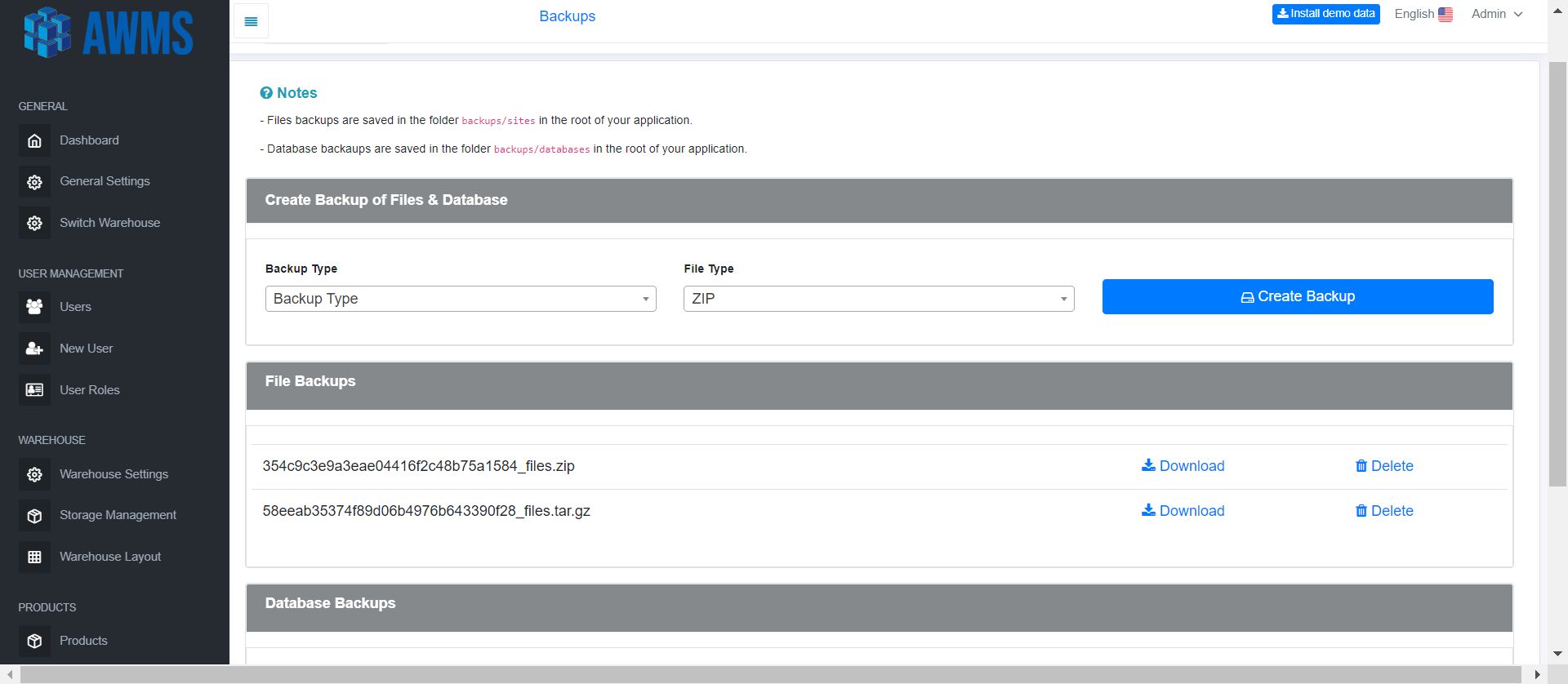The height and width of the screenshot is (684, 1568).
Task: Open the English language selector
Action: point(1423,14)
